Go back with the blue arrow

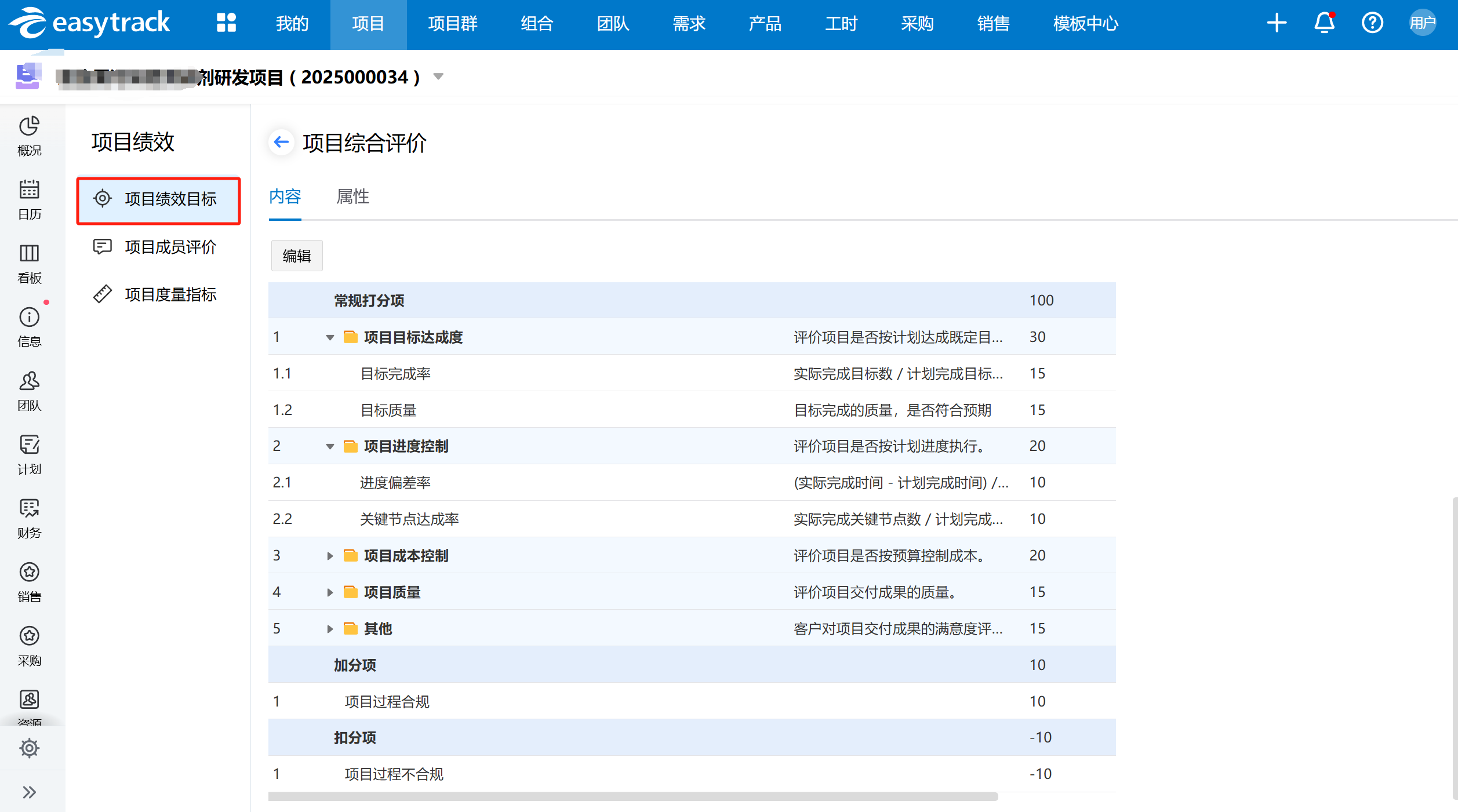pos(282,142)
